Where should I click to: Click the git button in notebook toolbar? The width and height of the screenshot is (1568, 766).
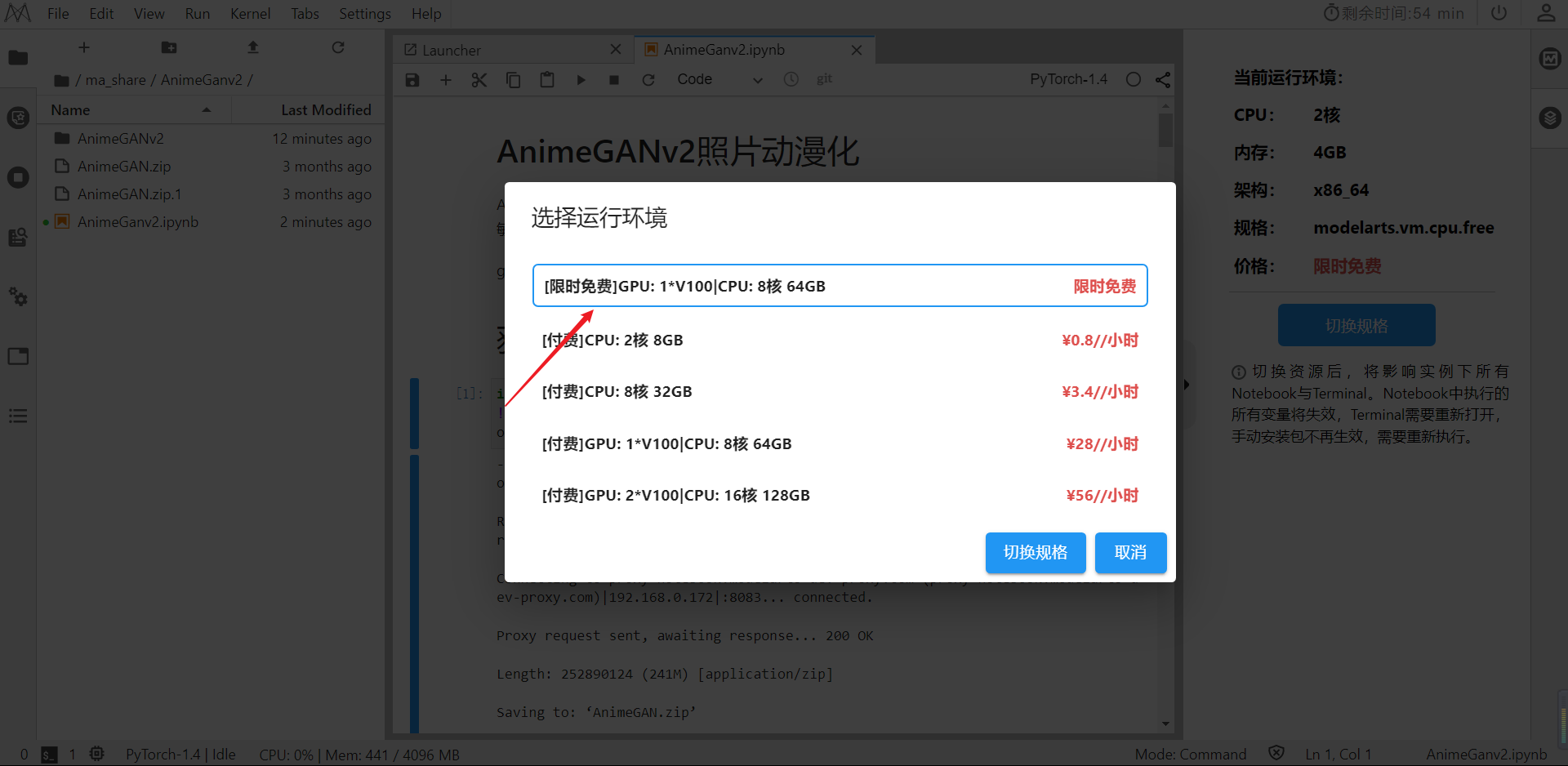tap(824, 78)
